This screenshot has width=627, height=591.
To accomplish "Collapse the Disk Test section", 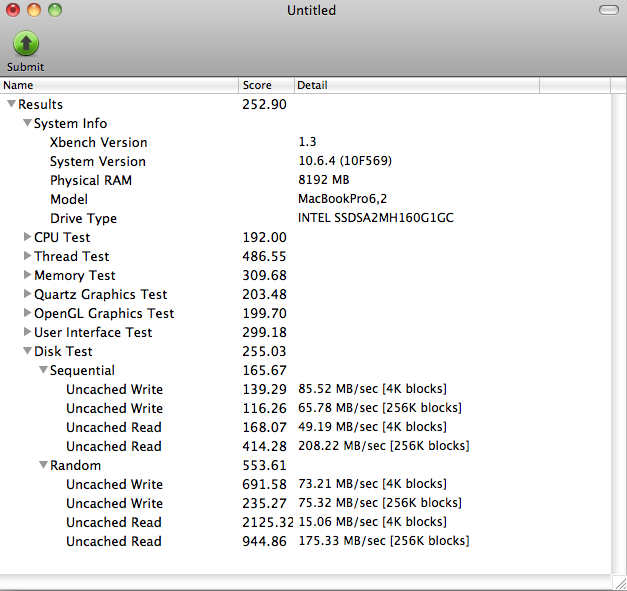I will [27, 351].
